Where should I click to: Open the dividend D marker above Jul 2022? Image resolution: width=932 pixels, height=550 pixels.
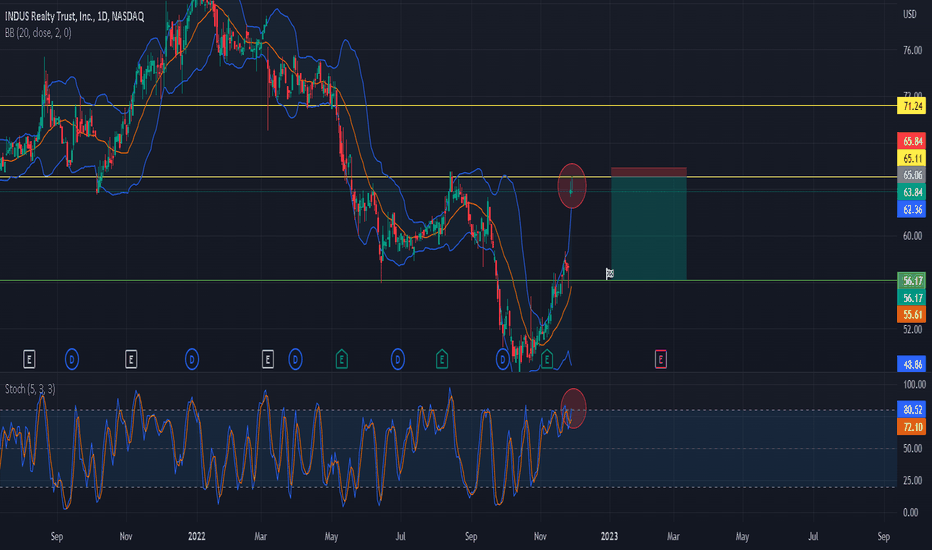(x=398, y=359)
